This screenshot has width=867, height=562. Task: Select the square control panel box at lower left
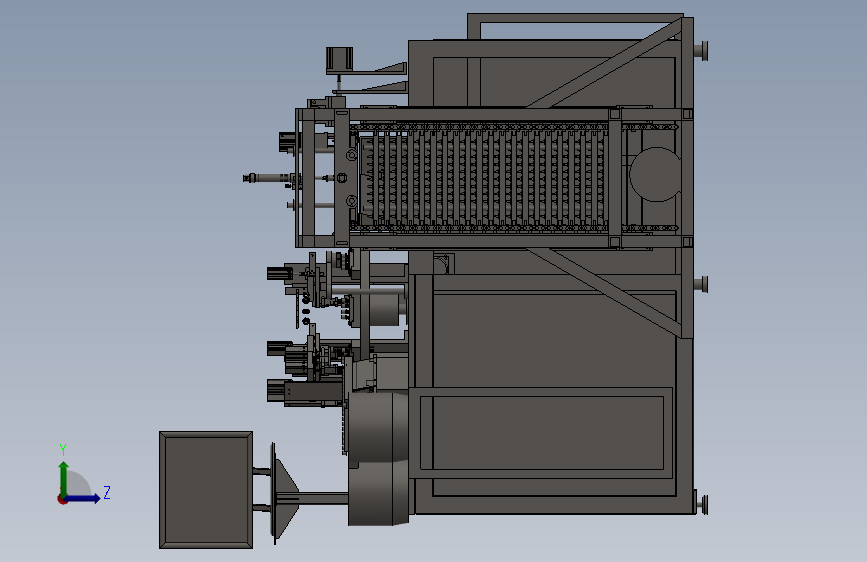[x=206, y=490]
